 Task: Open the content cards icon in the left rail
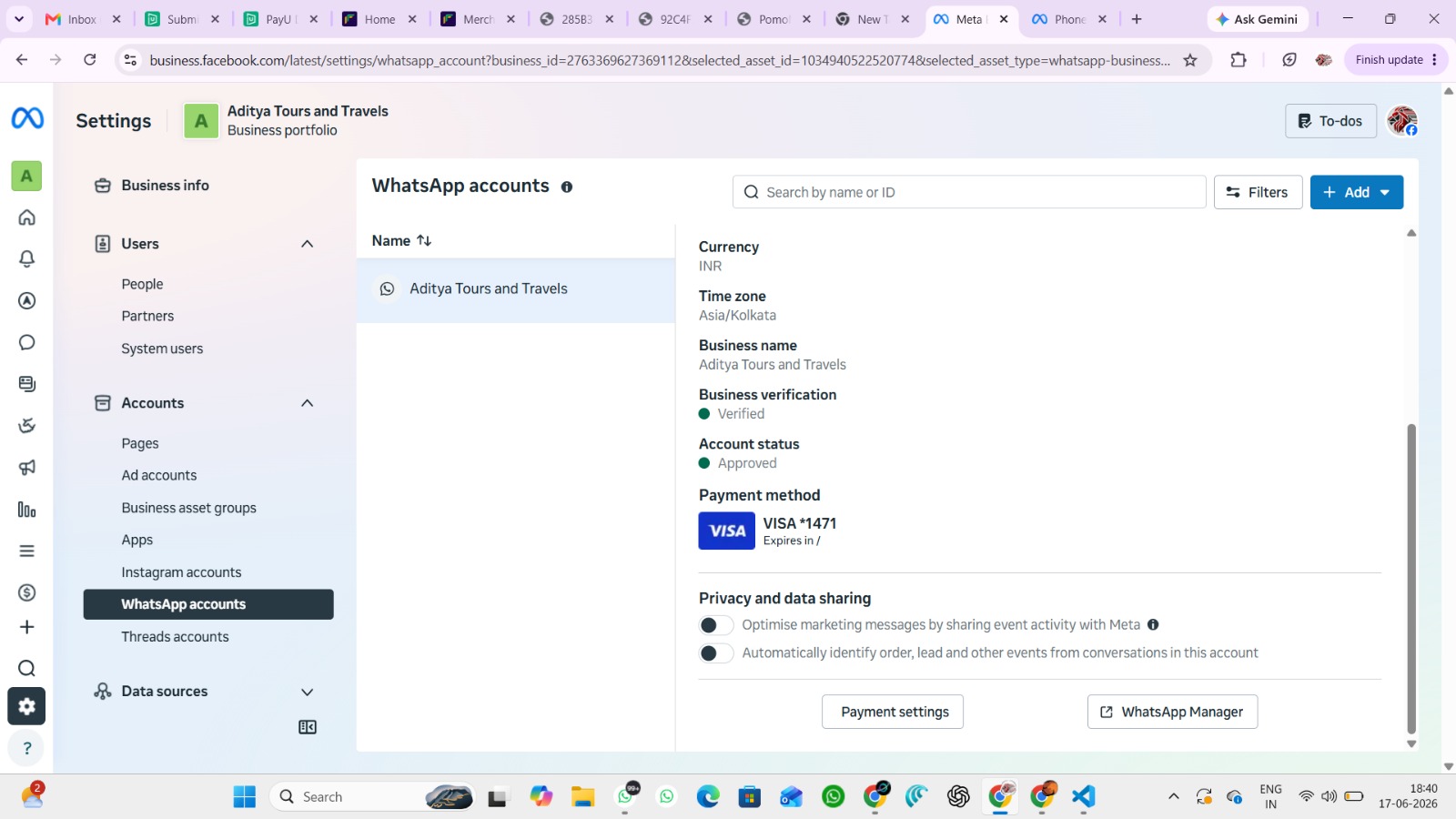click(x=27, y=384)
